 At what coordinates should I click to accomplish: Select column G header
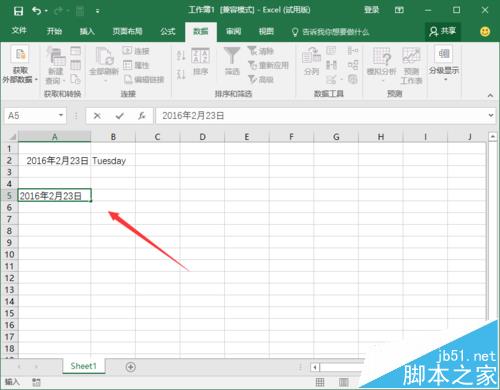coord(336,137)
